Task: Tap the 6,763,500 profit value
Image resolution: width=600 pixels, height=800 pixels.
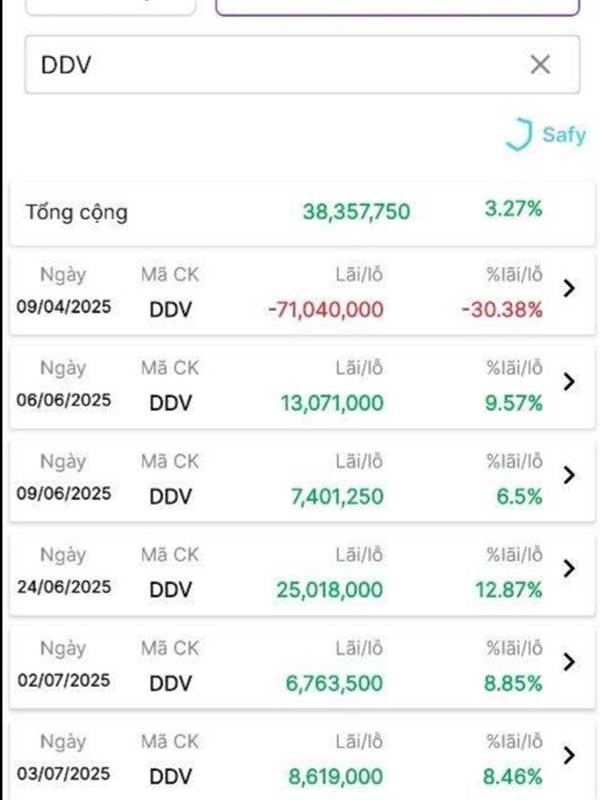Action: pyautogui.click(x=334, y=683)
